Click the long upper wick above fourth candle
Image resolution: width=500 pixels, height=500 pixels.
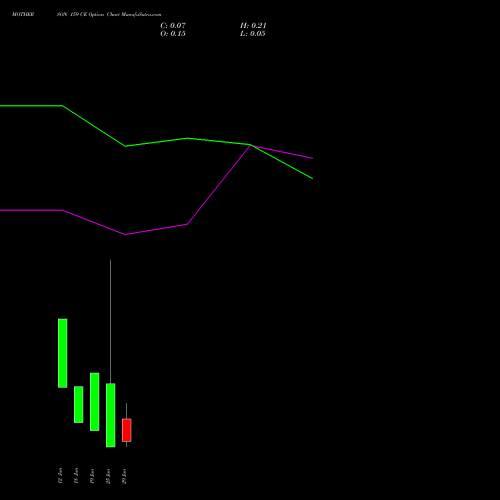(111, 321)
